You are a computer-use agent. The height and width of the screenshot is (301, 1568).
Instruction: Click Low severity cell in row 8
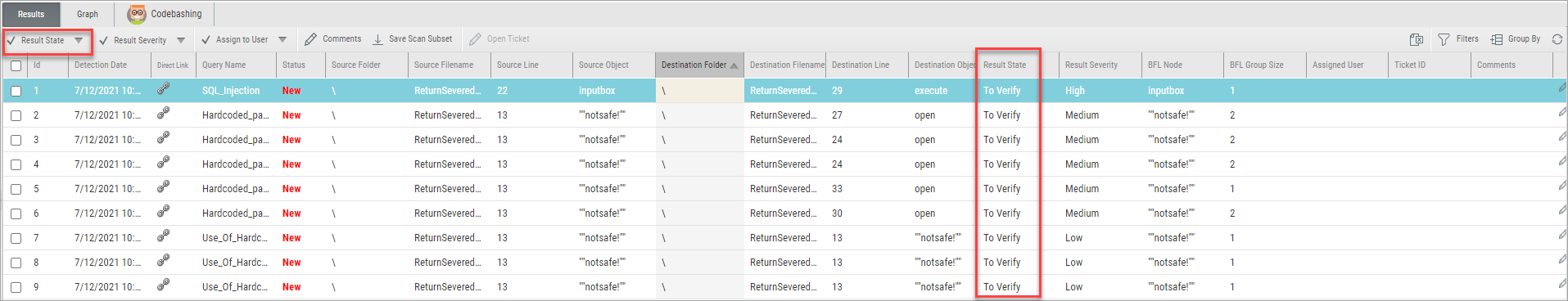coord(1073,263)
